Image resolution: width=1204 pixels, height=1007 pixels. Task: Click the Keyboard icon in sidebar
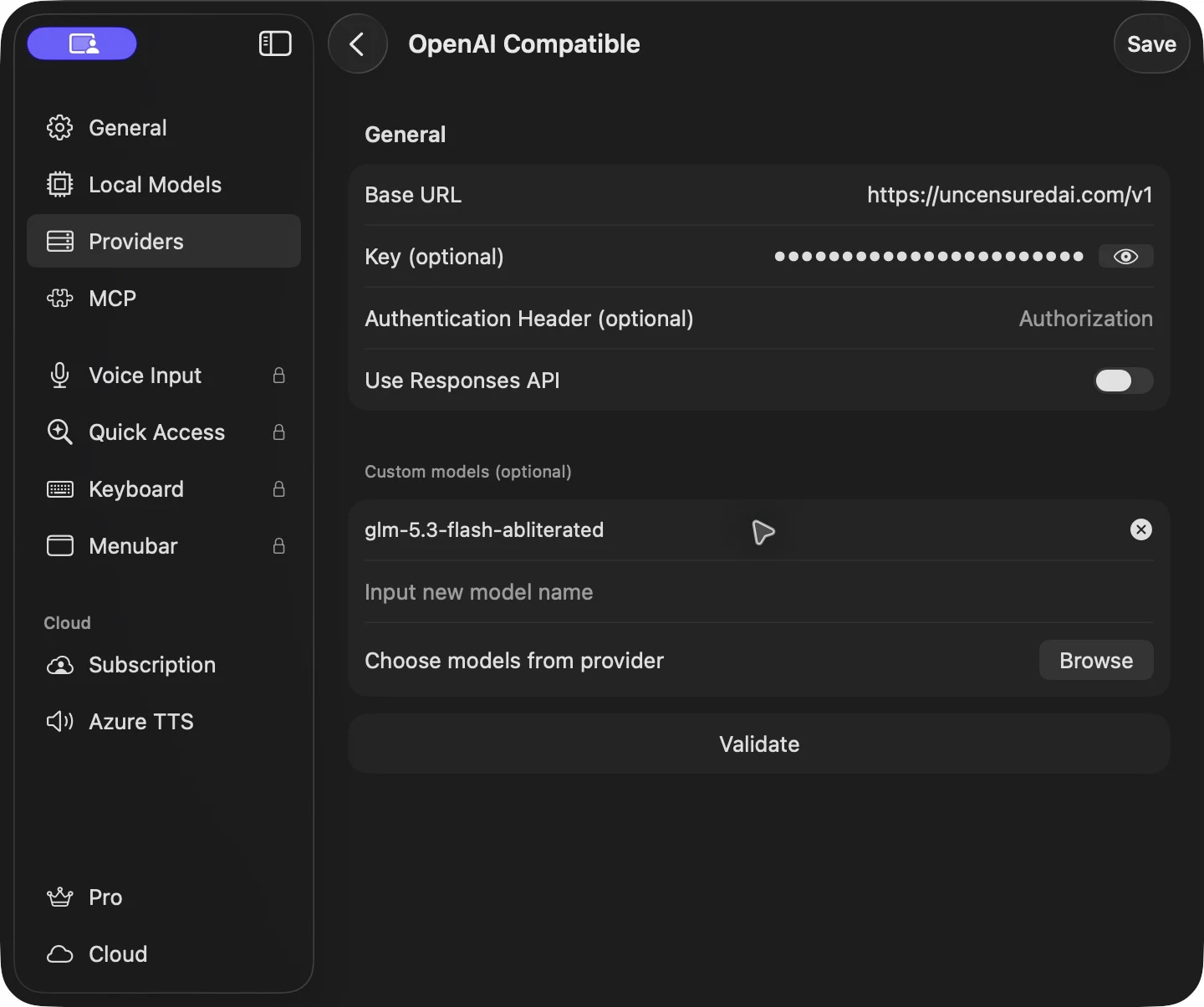click(59, 489)
